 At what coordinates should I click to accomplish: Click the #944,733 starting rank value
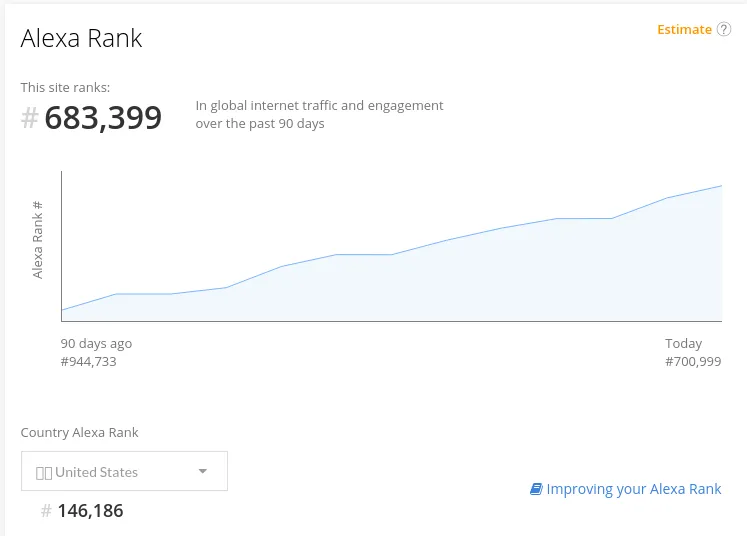coord(89,362)
